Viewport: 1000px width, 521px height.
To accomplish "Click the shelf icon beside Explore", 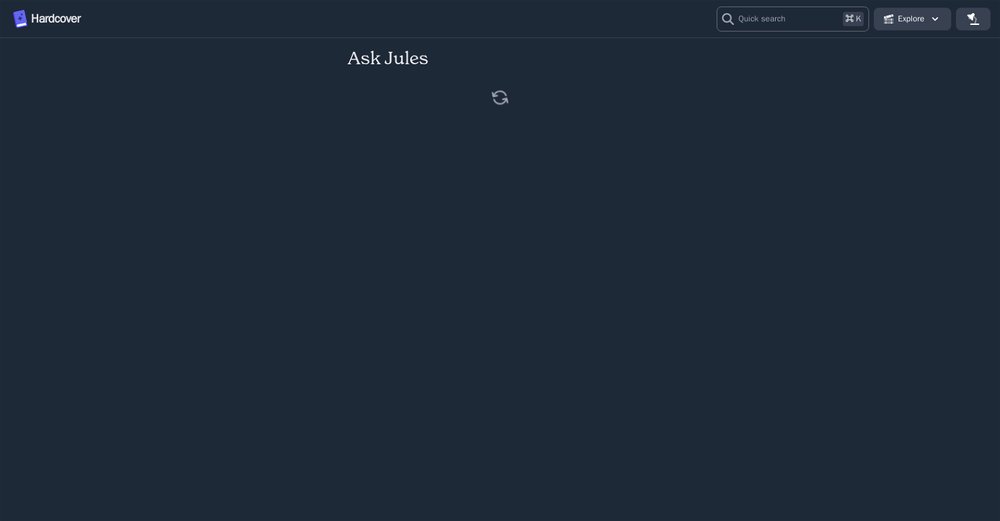I will click(x=888, y=19).
